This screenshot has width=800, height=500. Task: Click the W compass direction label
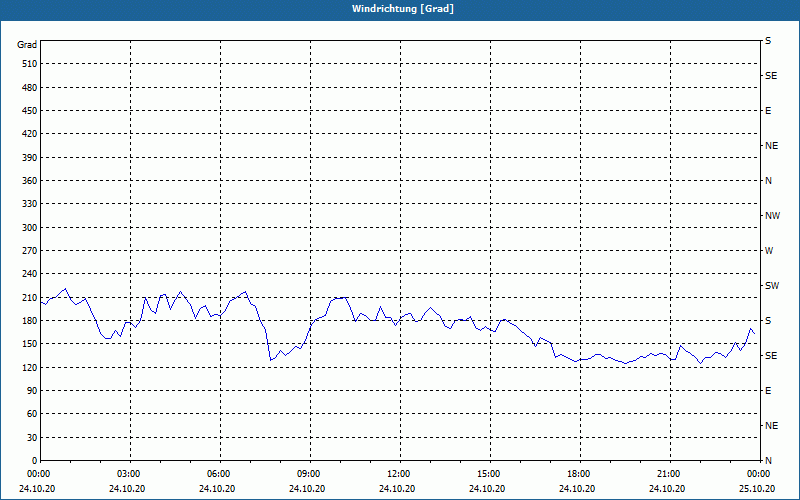coord(769,251)
